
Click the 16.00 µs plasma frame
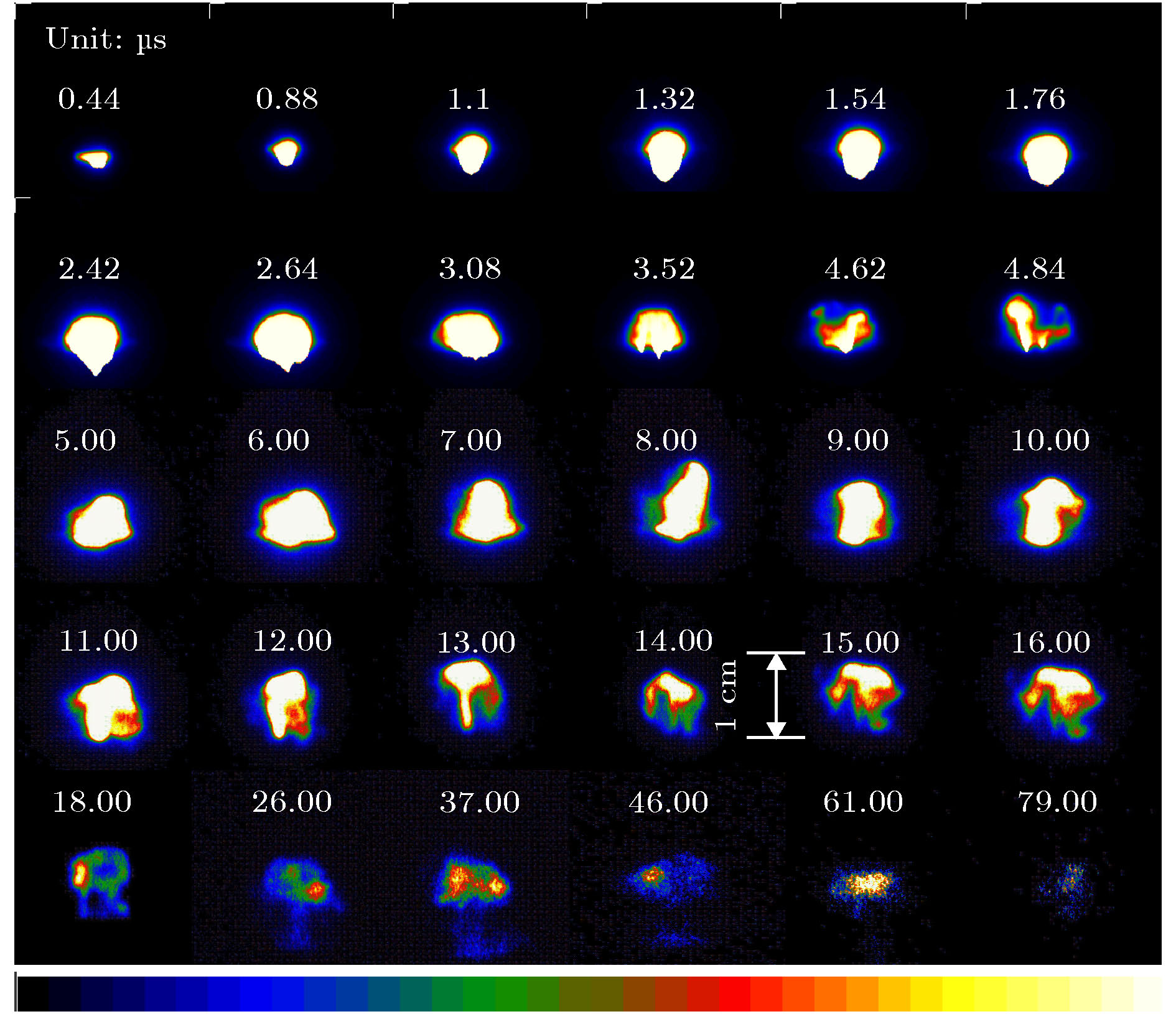1058,698
